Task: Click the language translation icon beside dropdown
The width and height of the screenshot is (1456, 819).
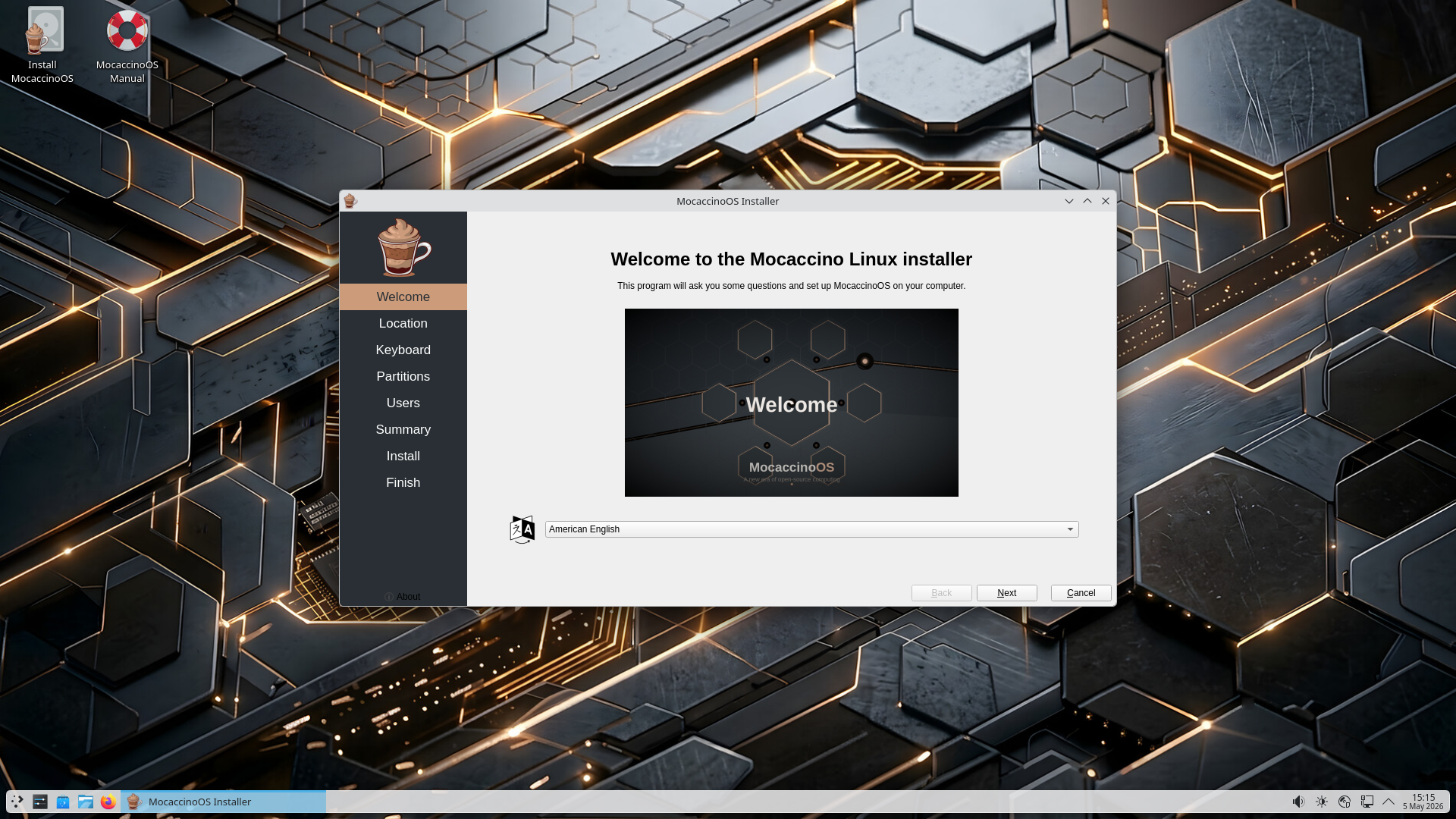Action: 522,529
